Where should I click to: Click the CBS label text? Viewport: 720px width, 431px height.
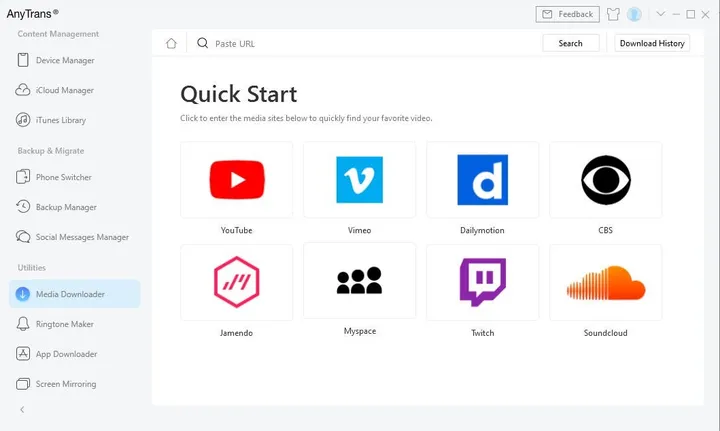coord(605,230)
